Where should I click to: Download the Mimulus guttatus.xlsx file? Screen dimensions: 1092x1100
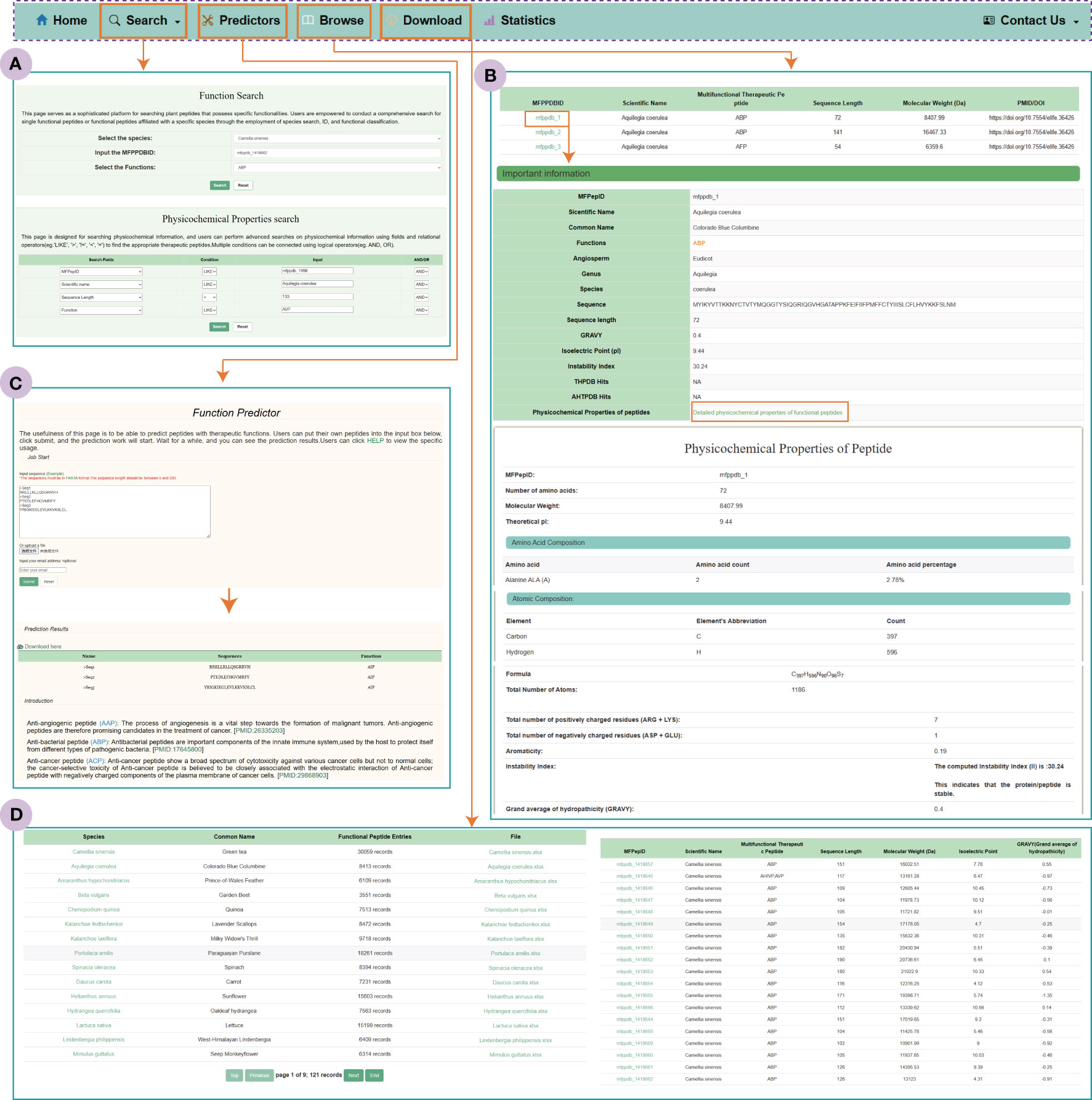click(x=516, y=1055)
